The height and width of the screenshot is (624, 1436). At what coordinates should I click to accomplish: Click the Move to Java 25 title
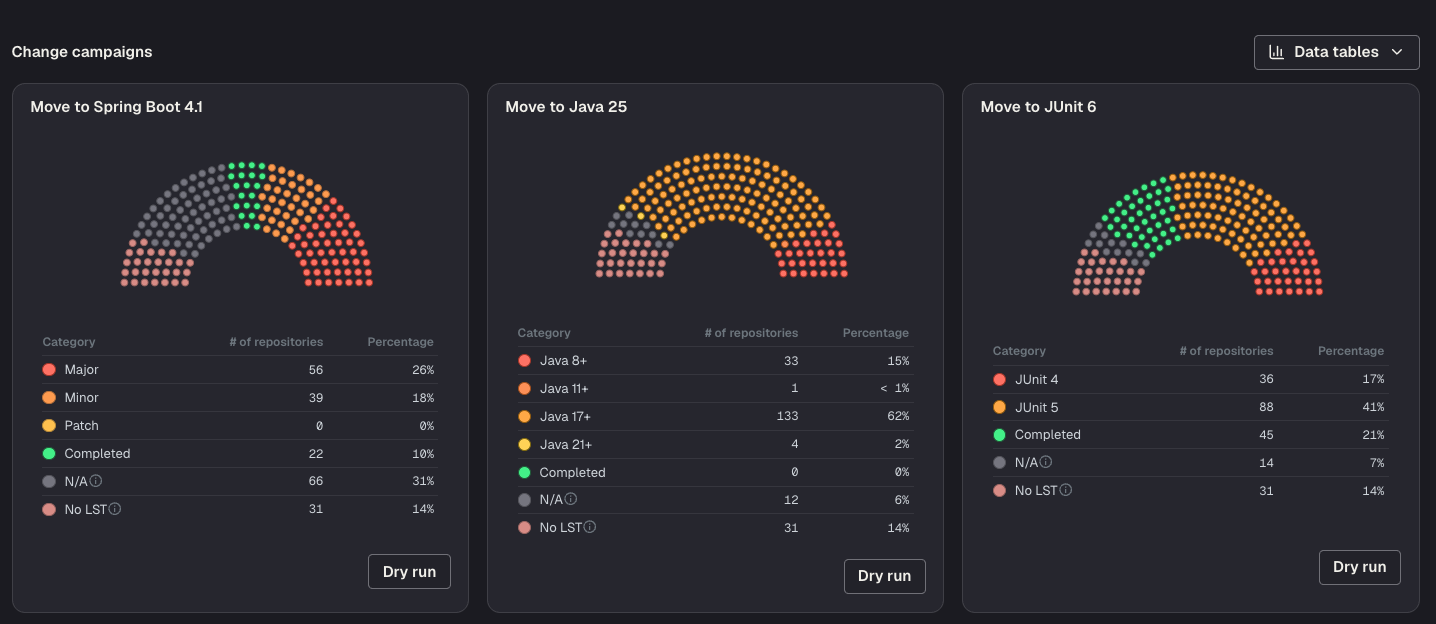tap(566, 107)
